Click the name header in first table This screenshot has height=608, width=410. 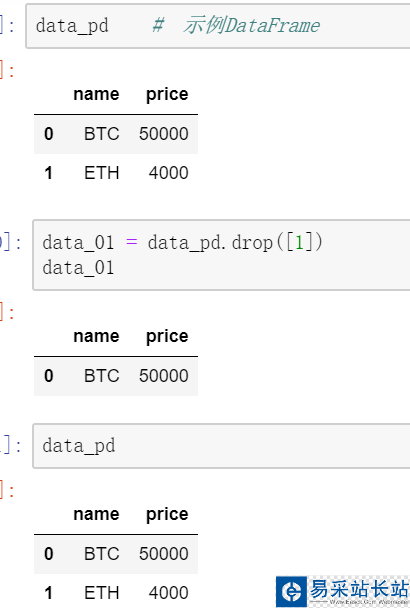point(96,94)
